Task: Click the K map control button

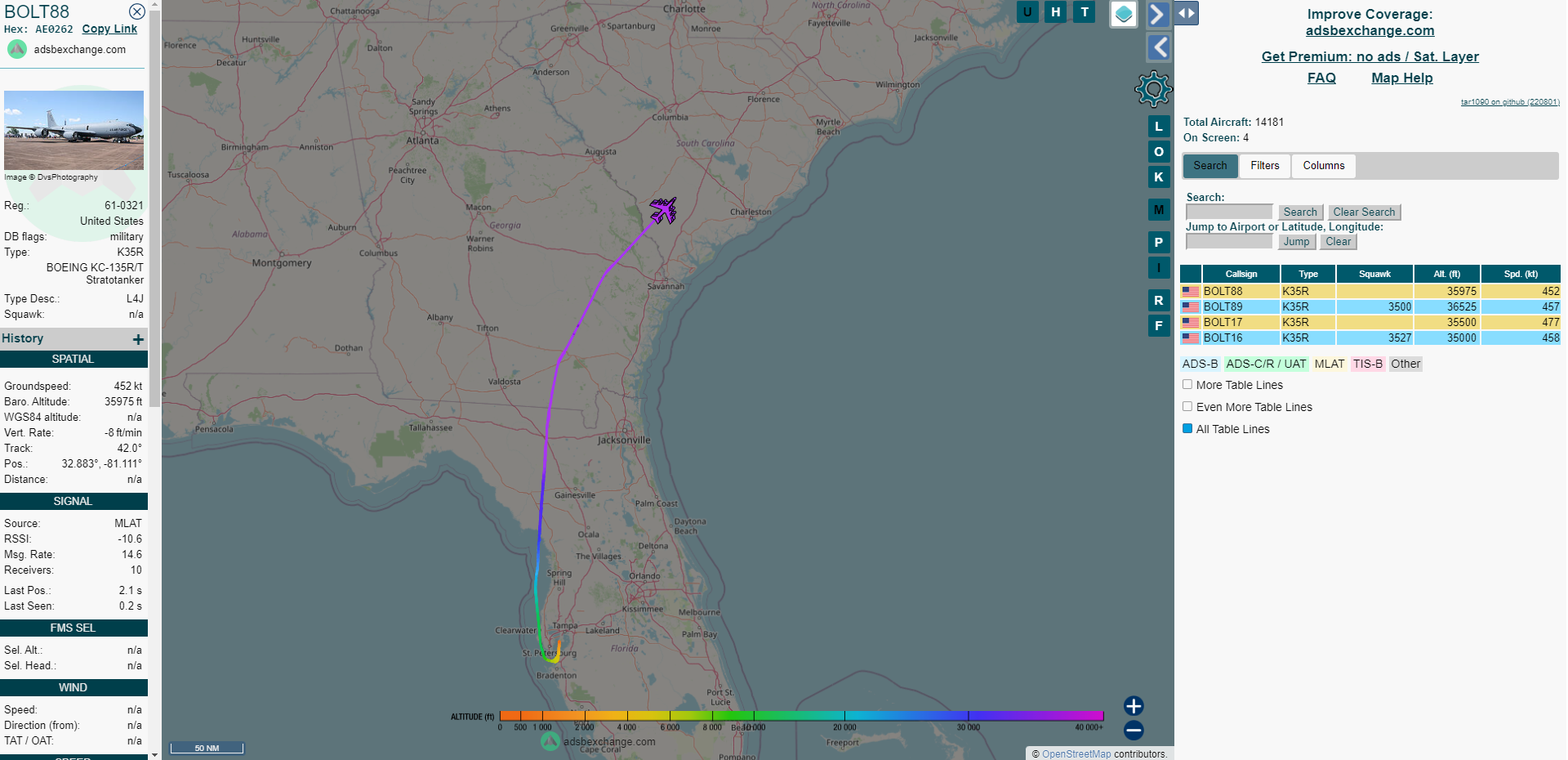Action: tap(1159, 177)
